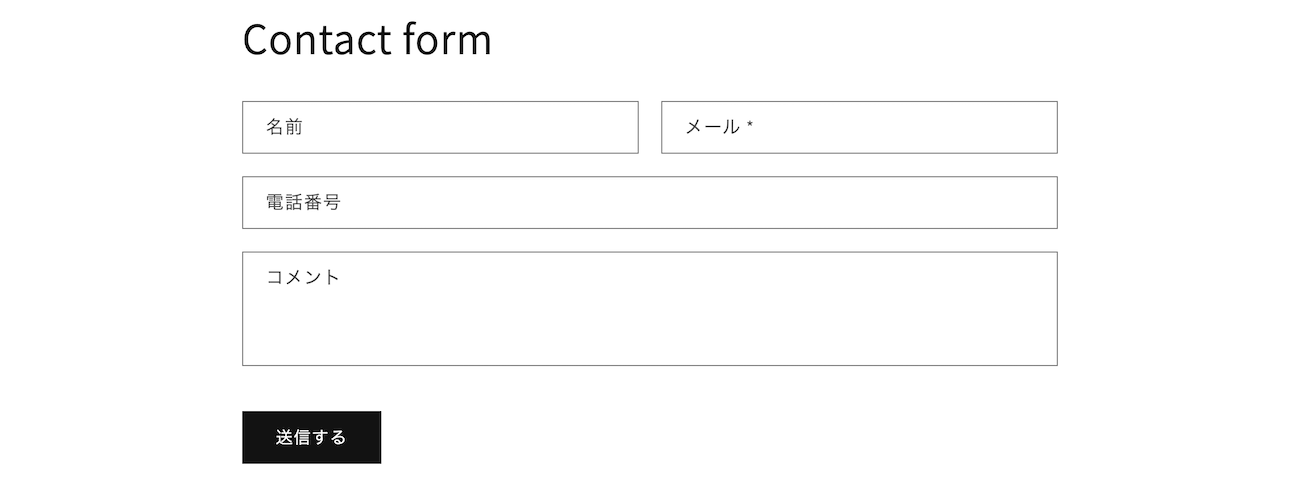
Task: Click the 名前 name input field
Action: pyautogui.click(x=440, y=127)
